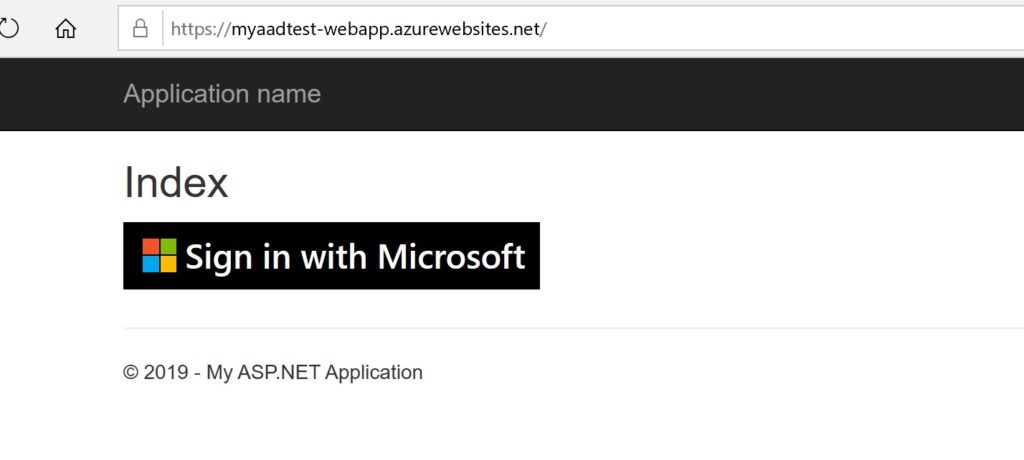Go to the browser home page icon

66,28
